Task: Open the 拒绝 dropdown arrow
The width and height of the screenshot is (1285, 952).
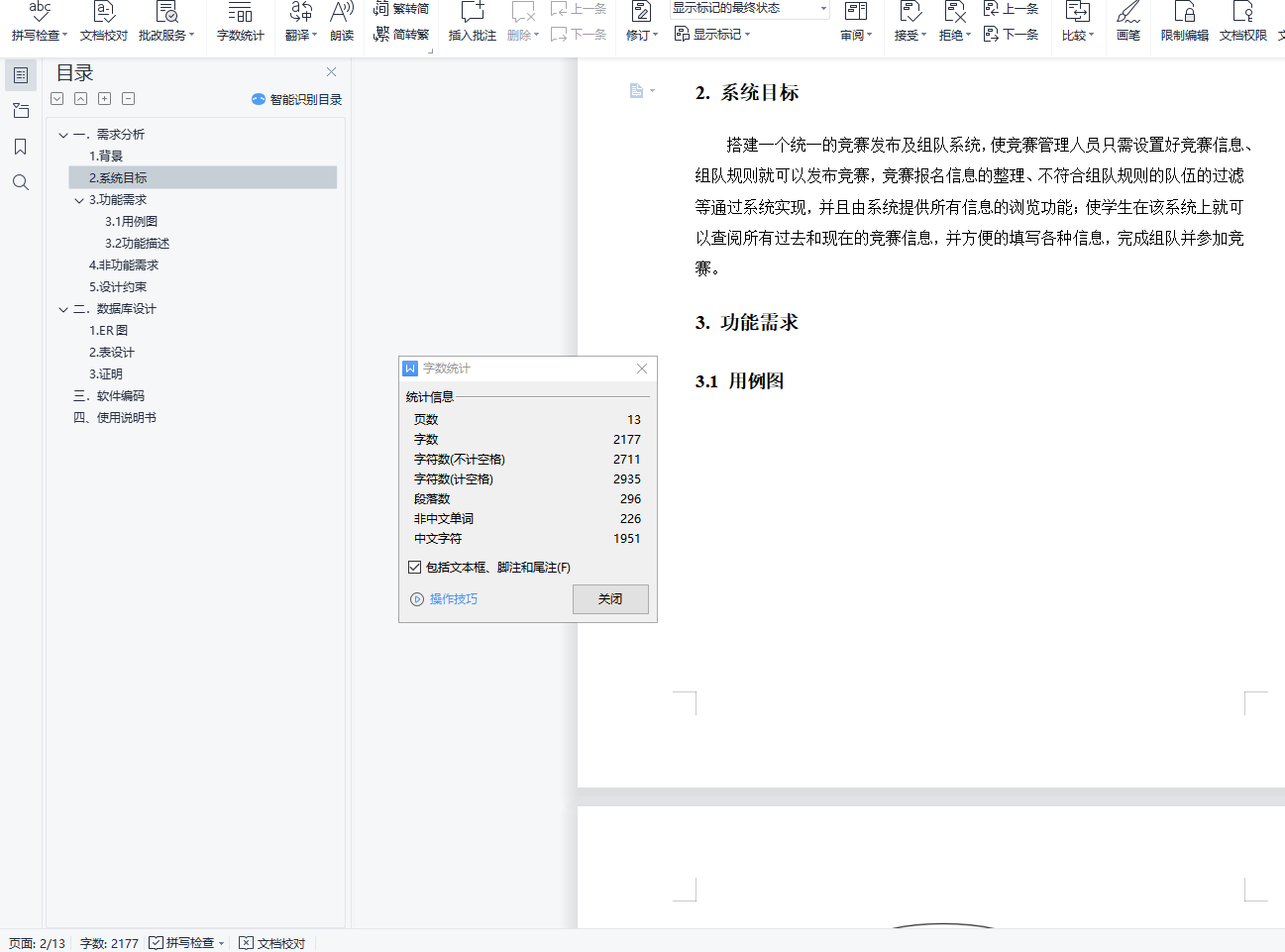Action: [969, 36]
